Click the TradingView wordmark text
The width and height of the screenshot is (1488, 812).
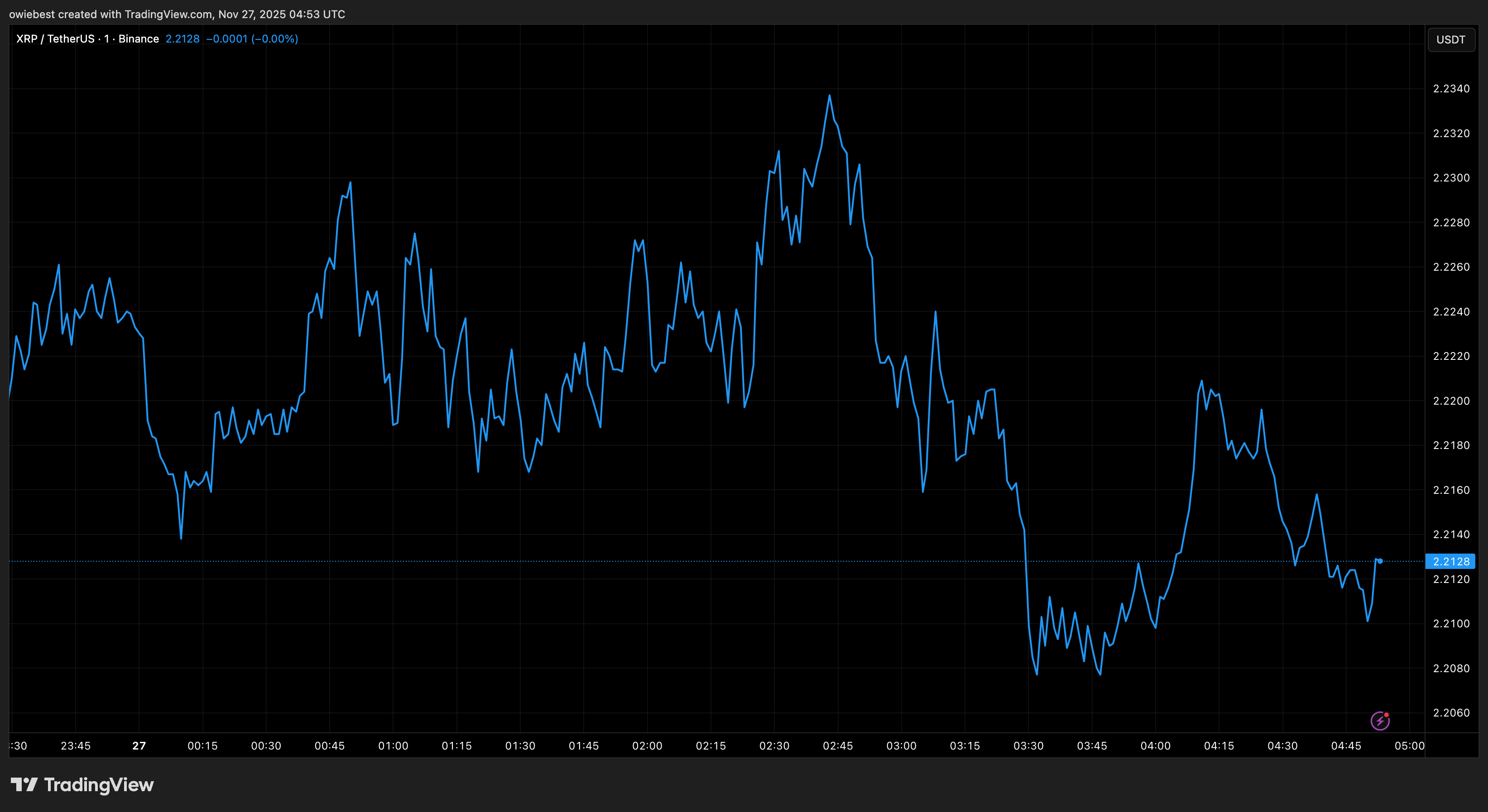click(x=99, y=784)
